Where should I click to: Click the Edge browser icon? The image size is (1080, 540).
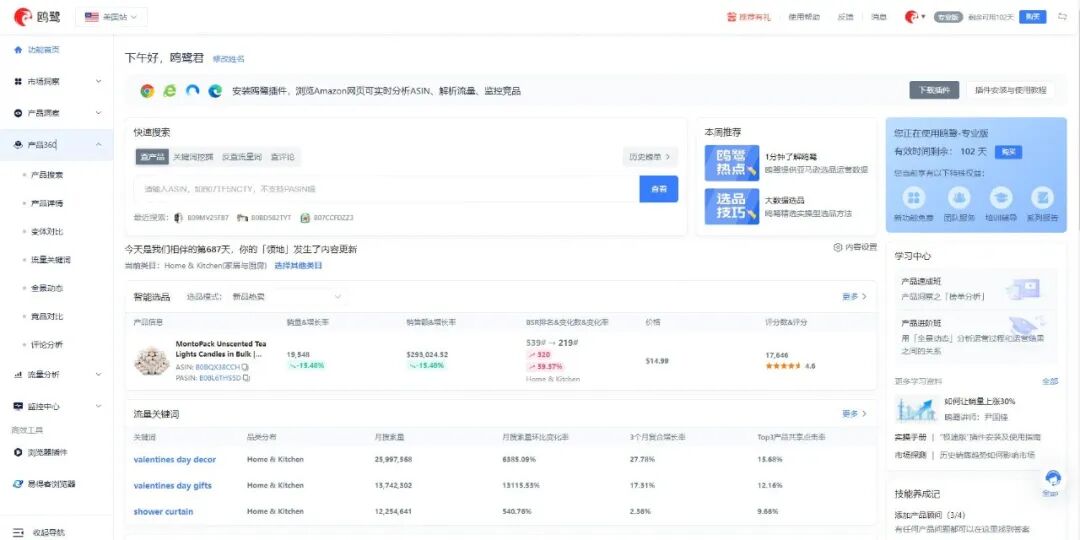pos(215,91)
